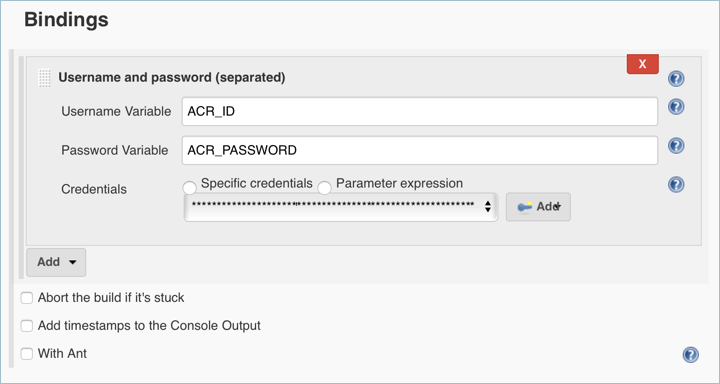
Task: Open help icon beside Username Variable field
Action: tap(676, 107)
